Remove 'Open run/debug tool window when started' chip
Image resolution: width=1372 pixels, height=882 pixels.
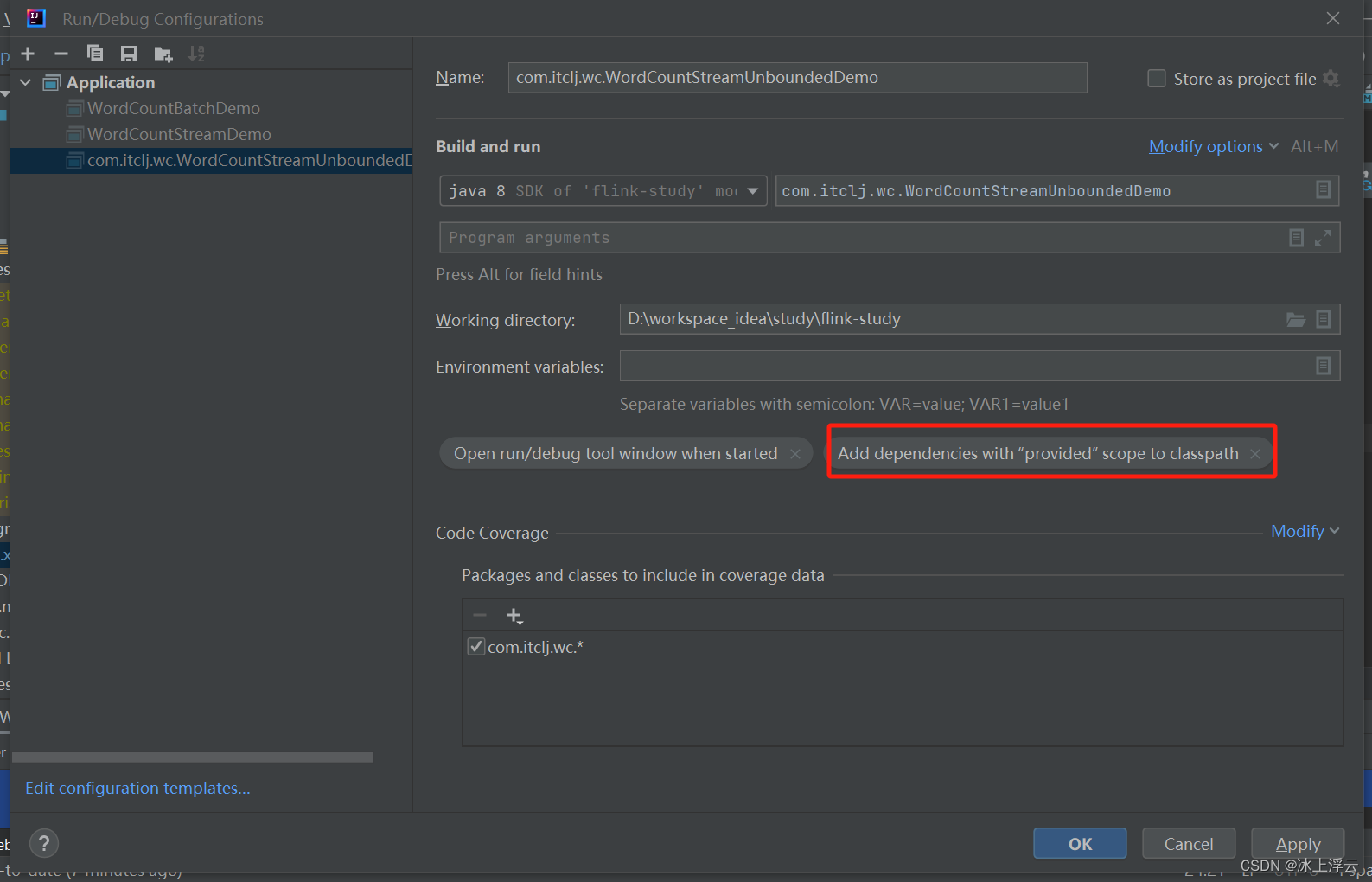(x=794, y=454)
